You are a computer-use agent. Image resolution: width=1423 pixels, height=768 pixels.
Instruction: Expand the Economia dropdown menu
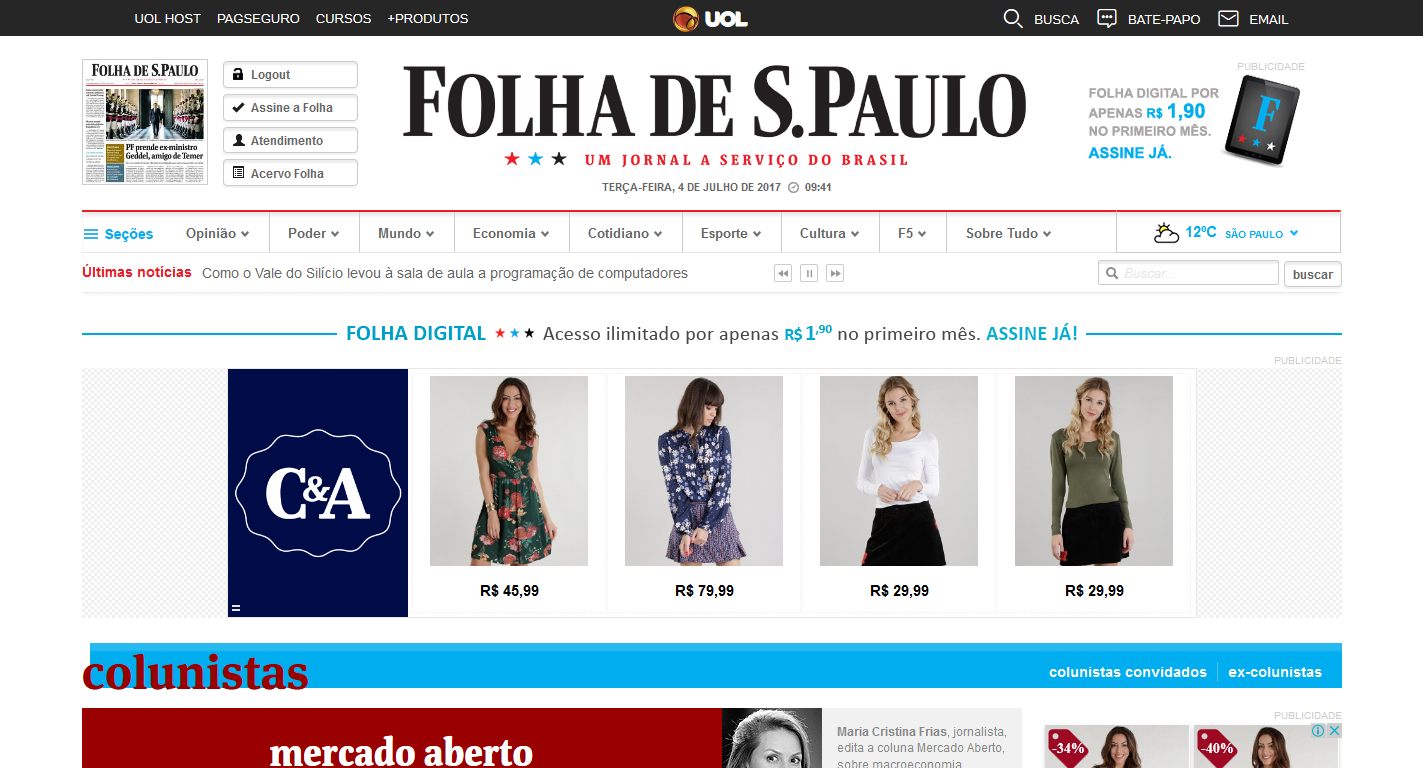coord(511,233)
